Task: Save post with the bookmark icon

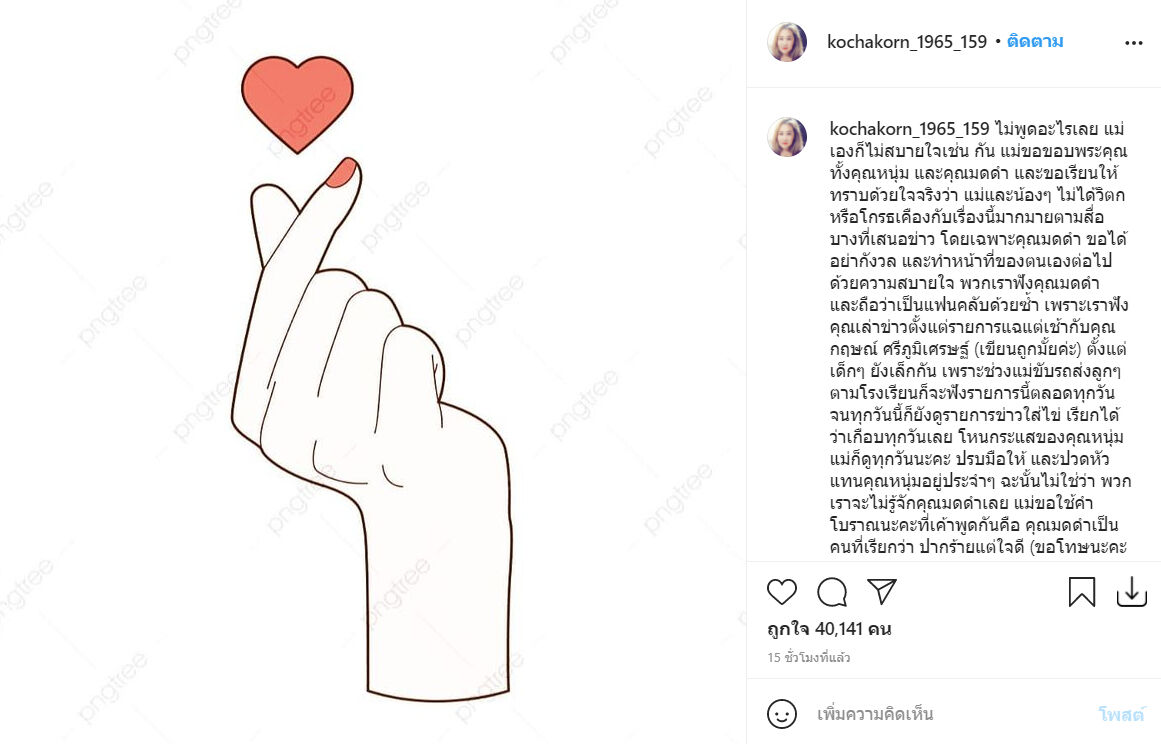Action: [1082, 591]
